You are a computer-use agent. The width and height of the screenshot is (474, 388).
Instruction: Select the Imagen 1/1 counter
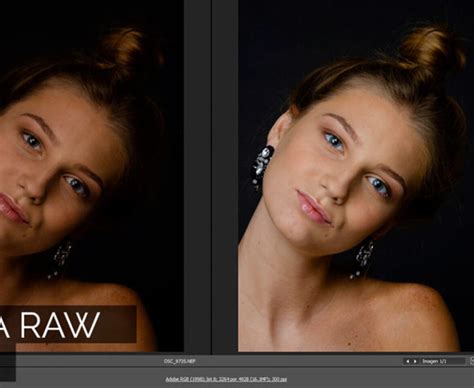pos(443,361)
